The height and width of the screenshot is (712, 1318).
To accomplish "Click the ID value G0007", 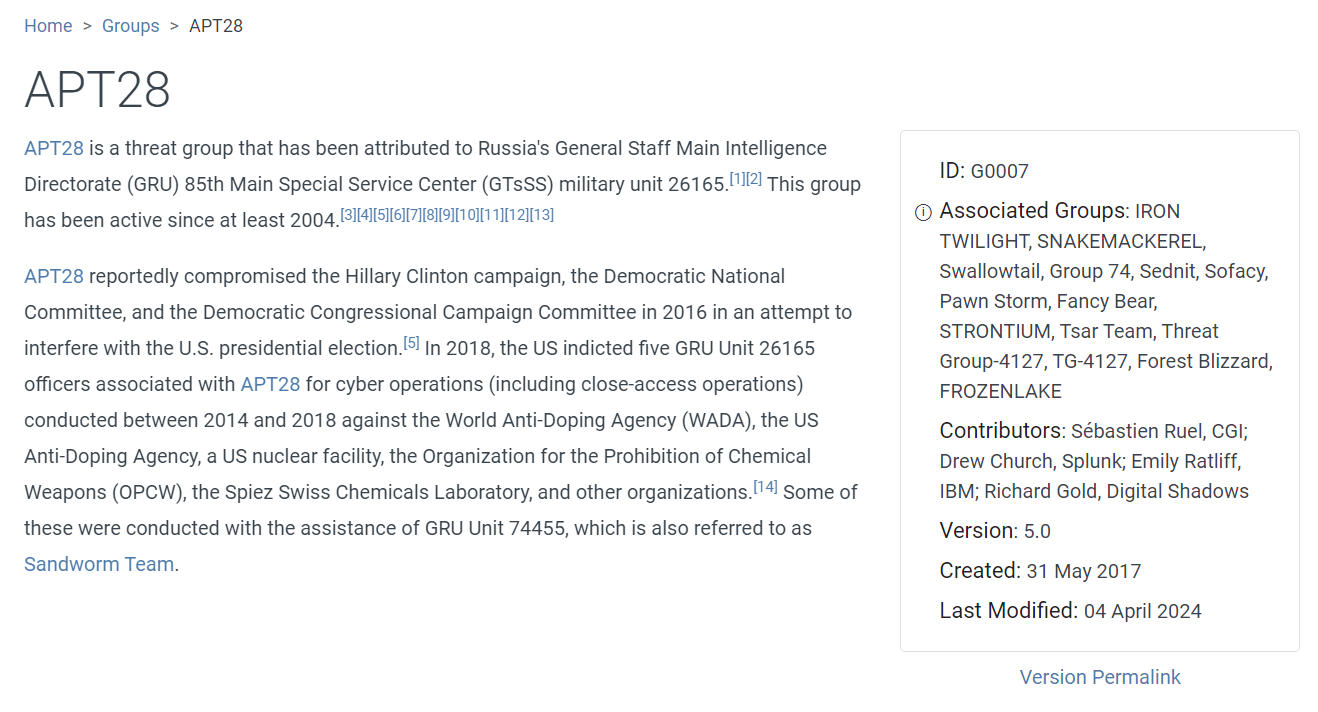I will tap(999, 172).
